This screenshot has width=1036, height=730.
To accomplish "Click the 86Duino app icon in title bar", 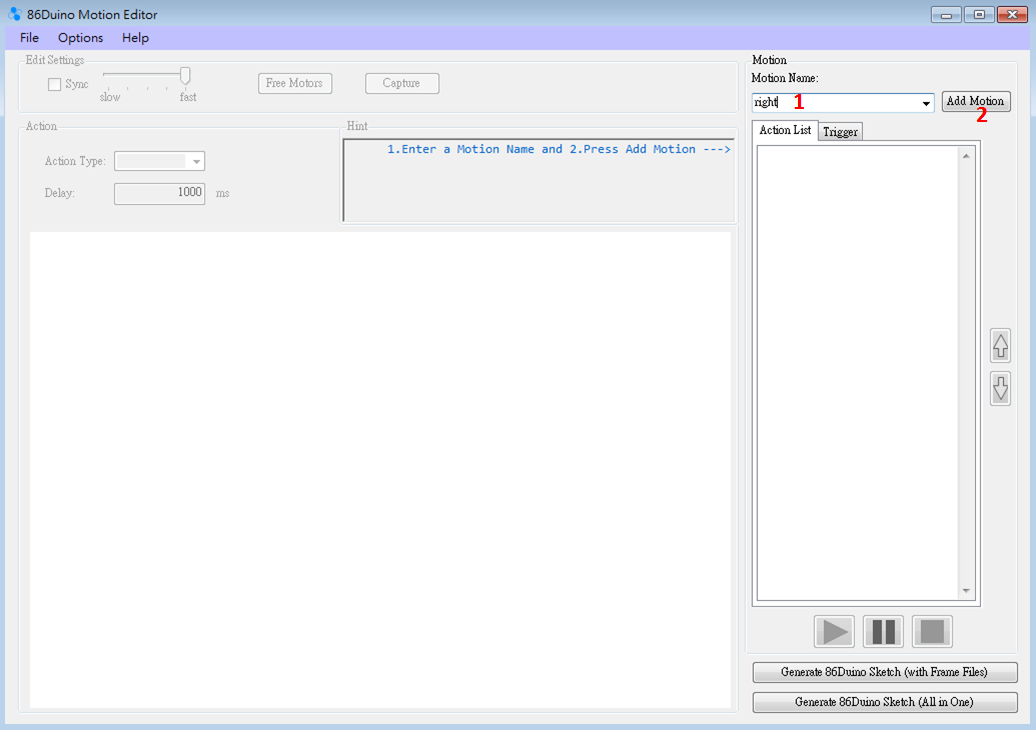I will 15,14.
